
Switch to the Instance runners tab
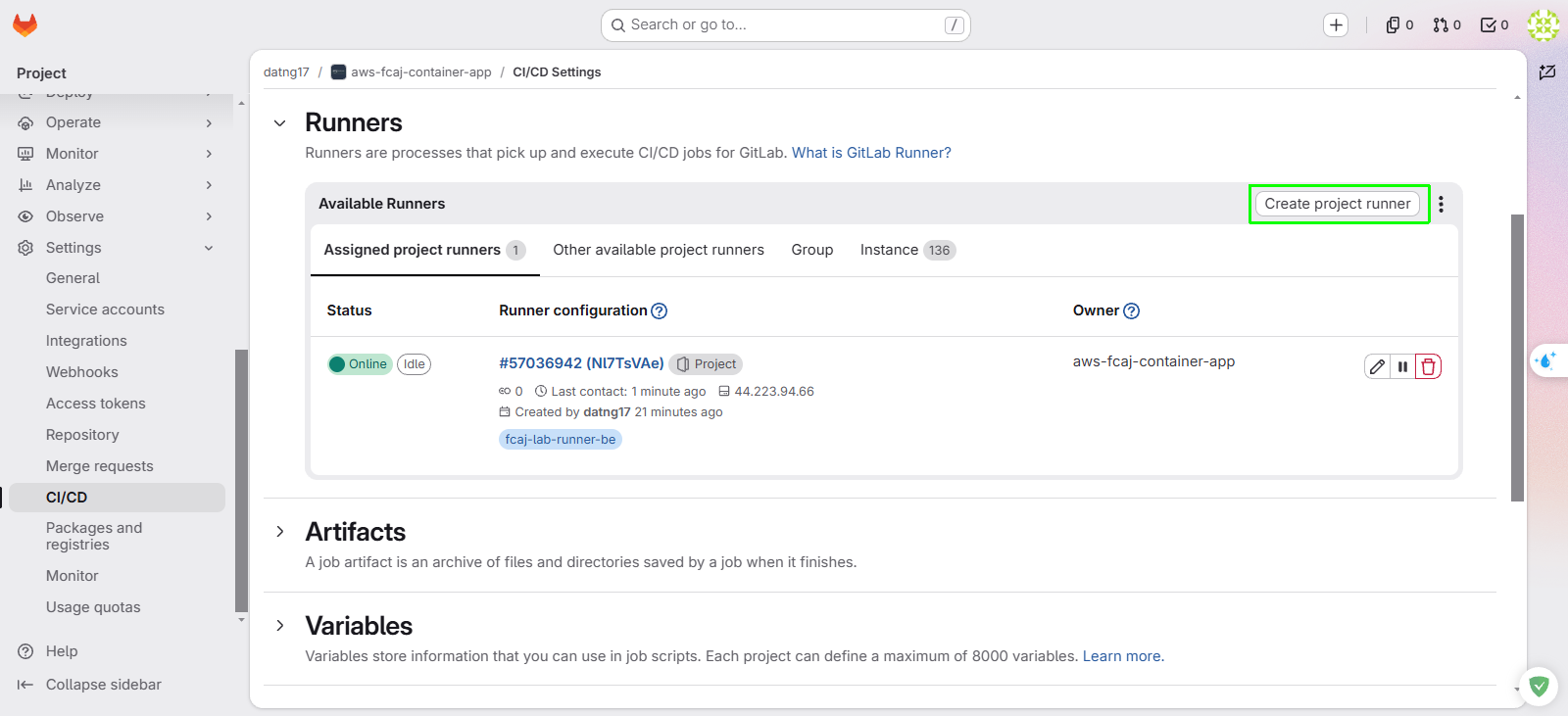[907, 250]
